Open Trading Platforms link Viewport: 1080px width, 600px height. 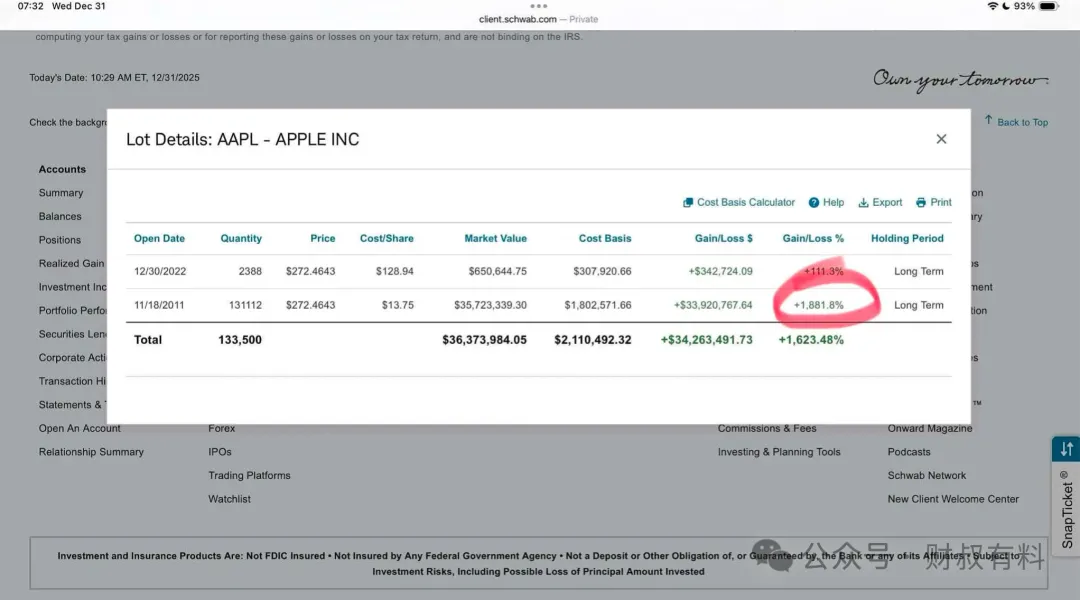[x=249, y=475]
